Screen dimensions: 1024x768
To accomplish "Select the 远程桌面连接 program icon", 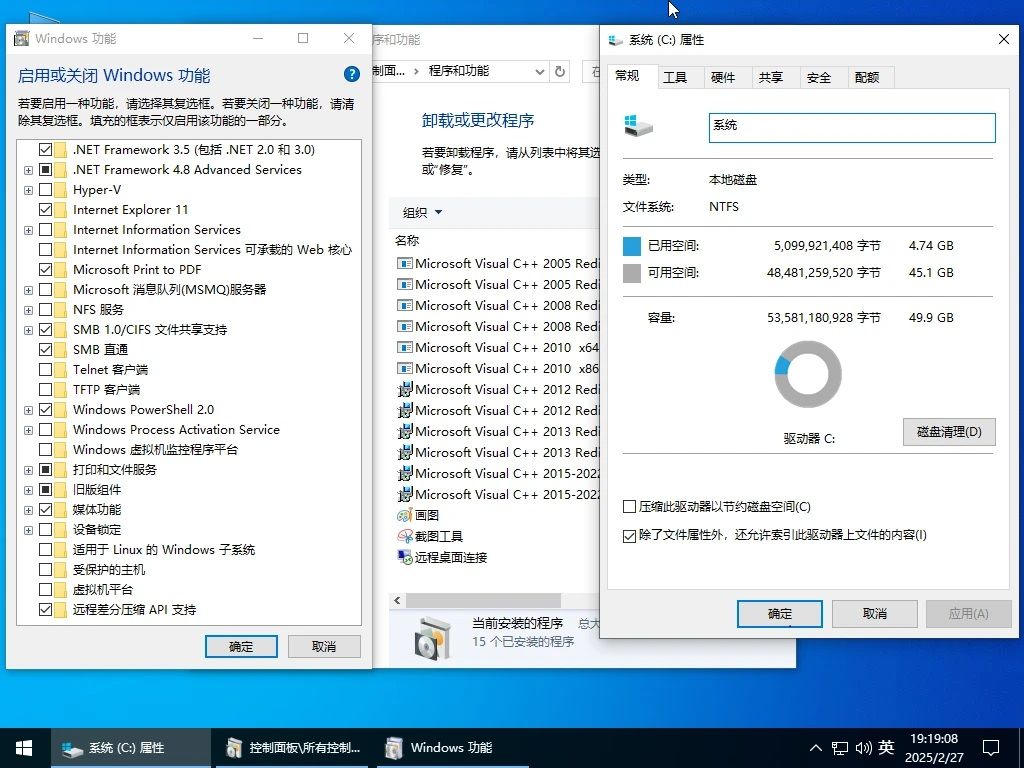I will (405, 558).
